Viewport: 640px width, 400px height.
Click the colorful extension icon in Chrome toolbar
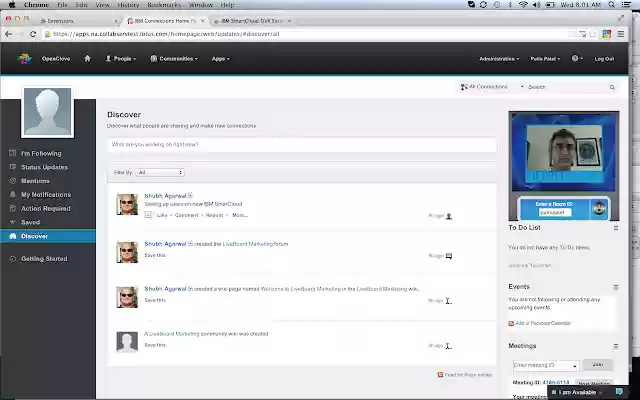pyautogui.click(x=607, y=34)
